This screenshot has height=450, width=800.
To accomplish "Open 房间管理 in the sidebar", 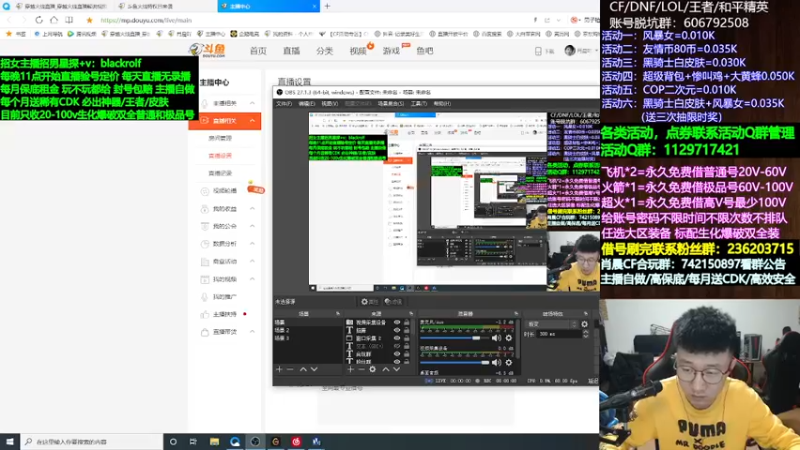I will coord(220,138).
